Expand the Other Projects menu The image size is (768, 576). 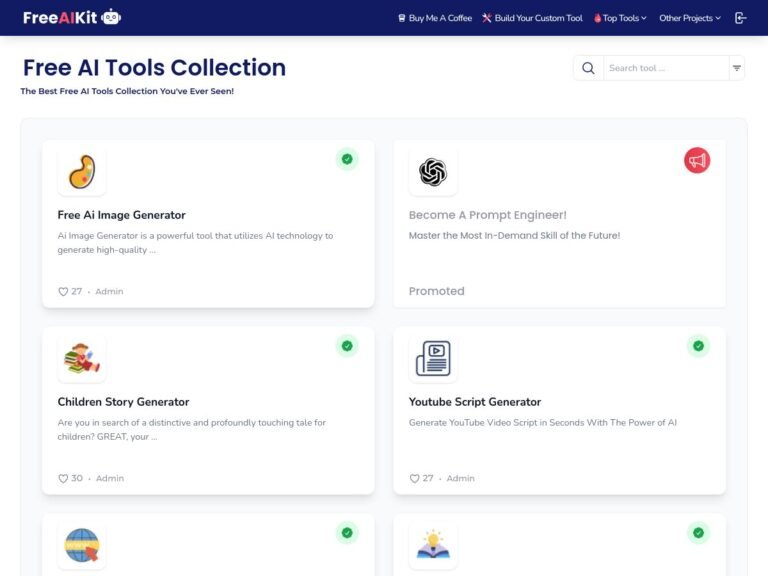pos(689,18)
